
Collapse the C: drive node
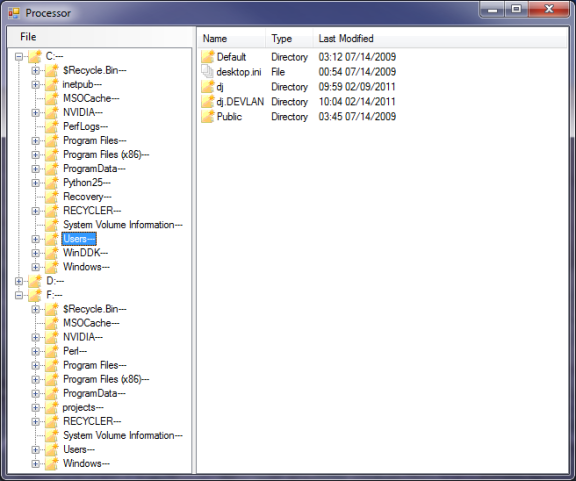19,56
